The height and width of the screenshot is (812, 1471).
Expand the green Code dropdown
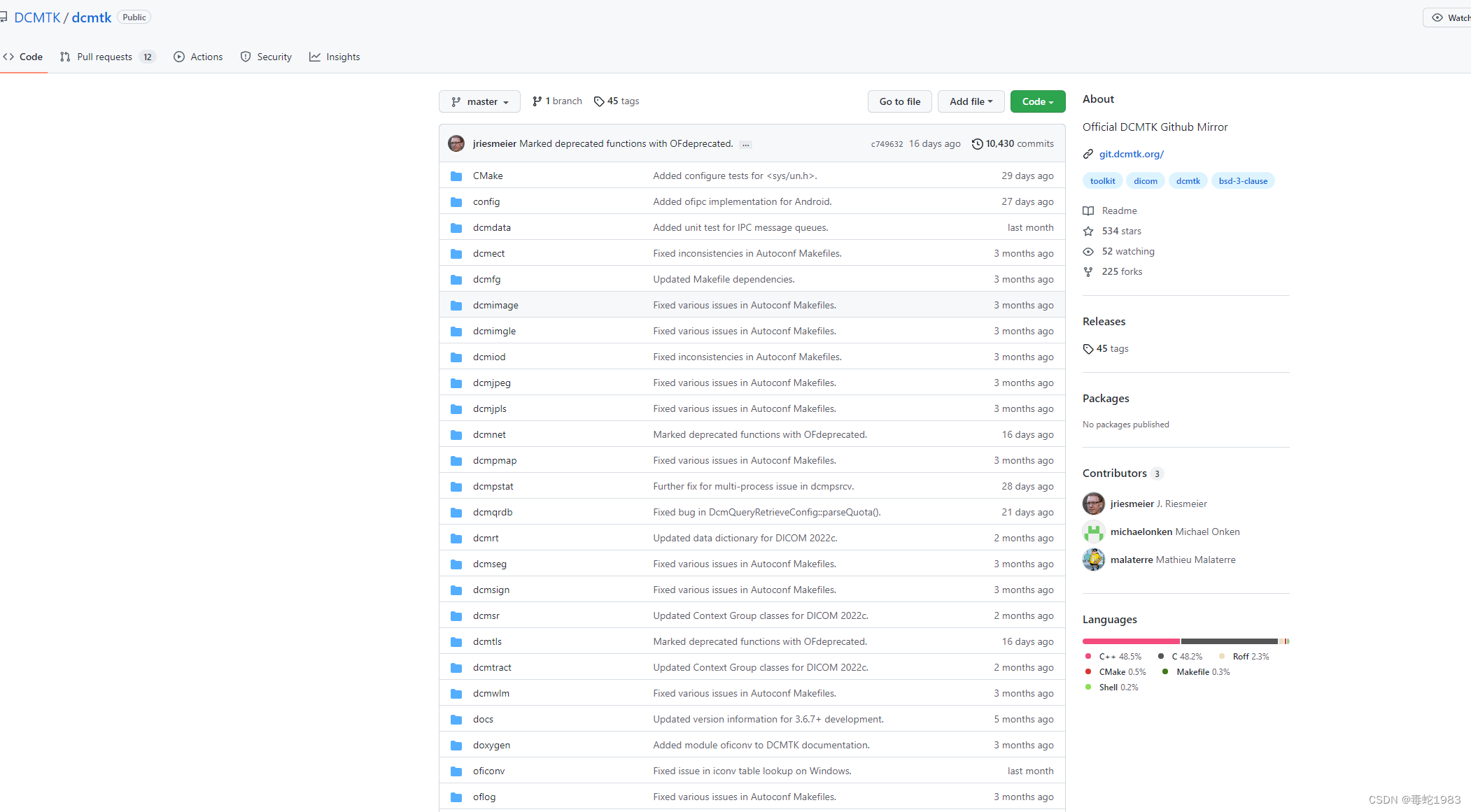(1037, 101)
